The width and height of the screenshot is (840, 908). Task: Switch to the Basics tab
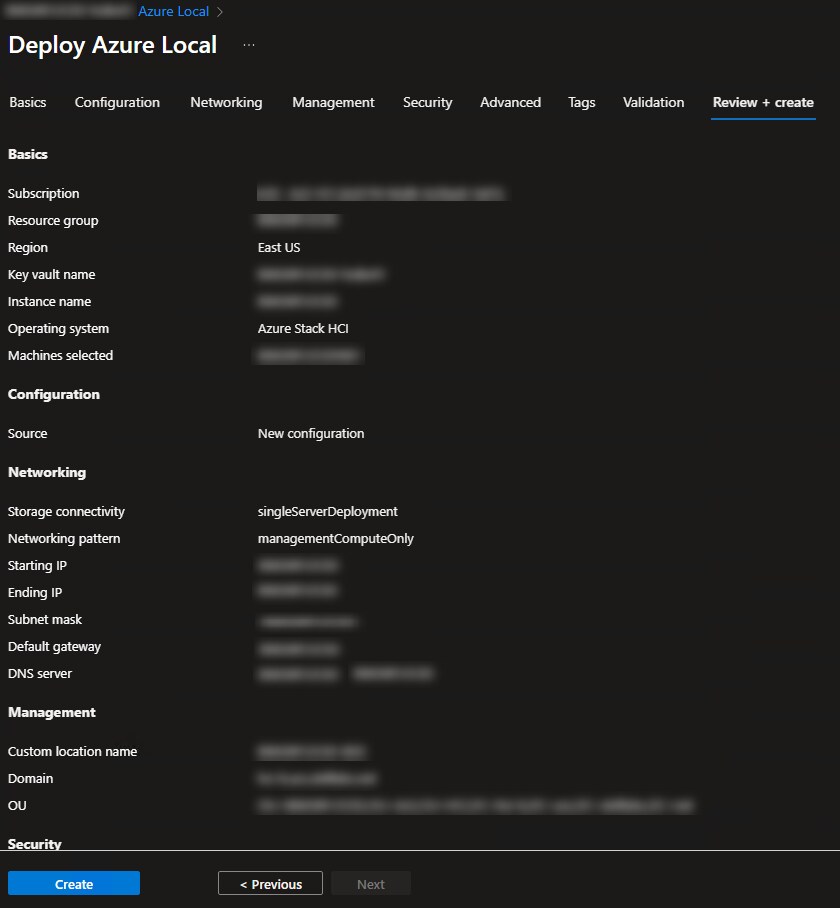[27, 102]
